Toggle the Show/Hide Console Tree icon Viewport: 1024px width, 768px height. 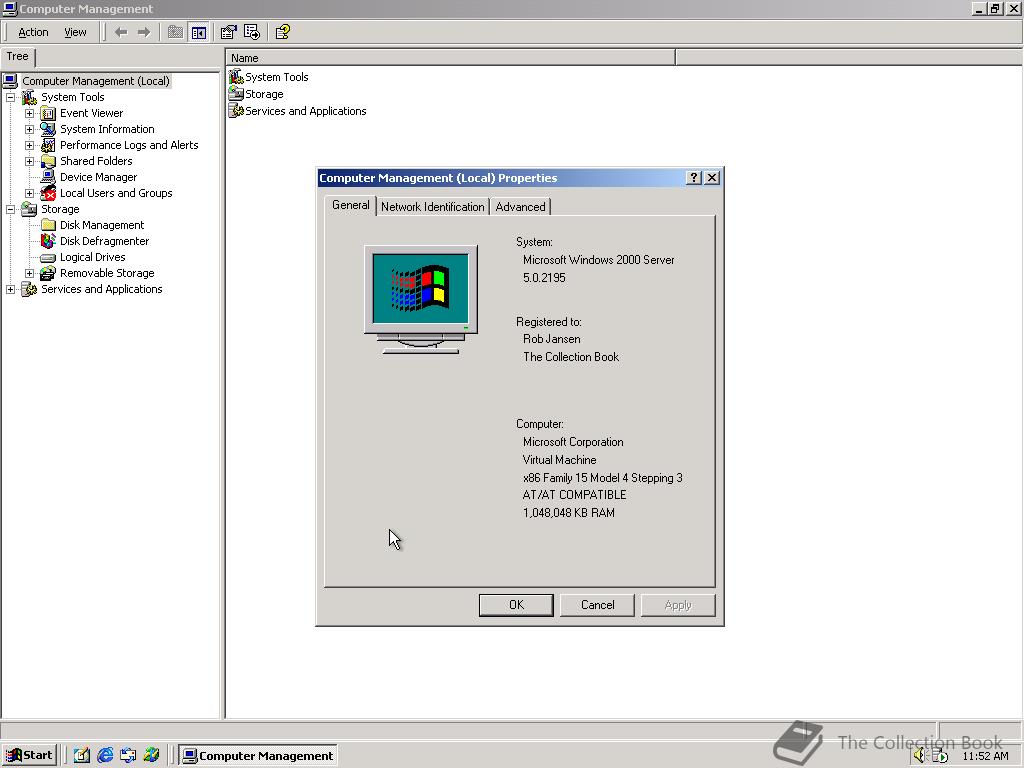click(x=199, y=32)
